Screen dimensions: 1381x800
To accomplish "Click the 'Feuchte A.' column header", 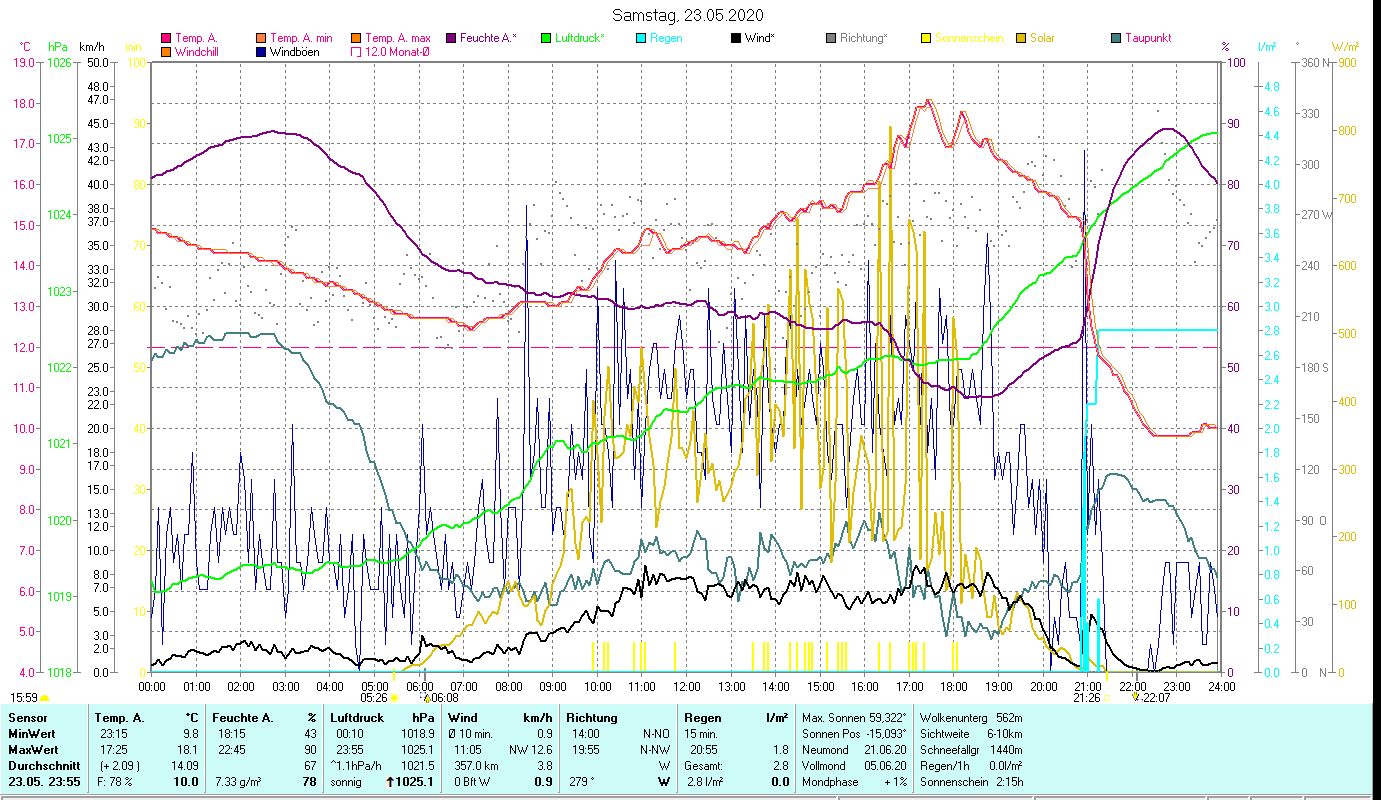I will [242, 718].
